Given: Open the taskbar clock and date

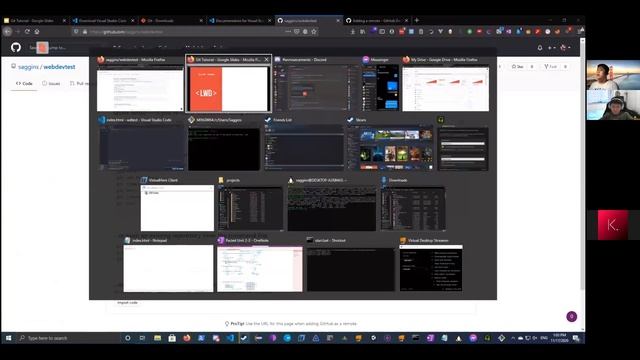Looking at the screenshot, I should tap(558, 338).
